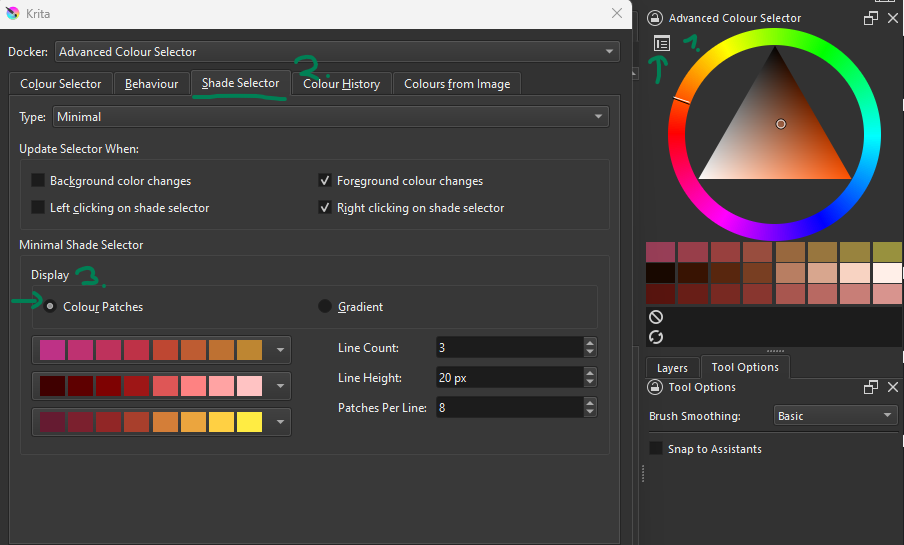This screenshot has height=545, width=904.
Task: Uncheck Right clicking on shade selector
Action: tap(325, 208)
